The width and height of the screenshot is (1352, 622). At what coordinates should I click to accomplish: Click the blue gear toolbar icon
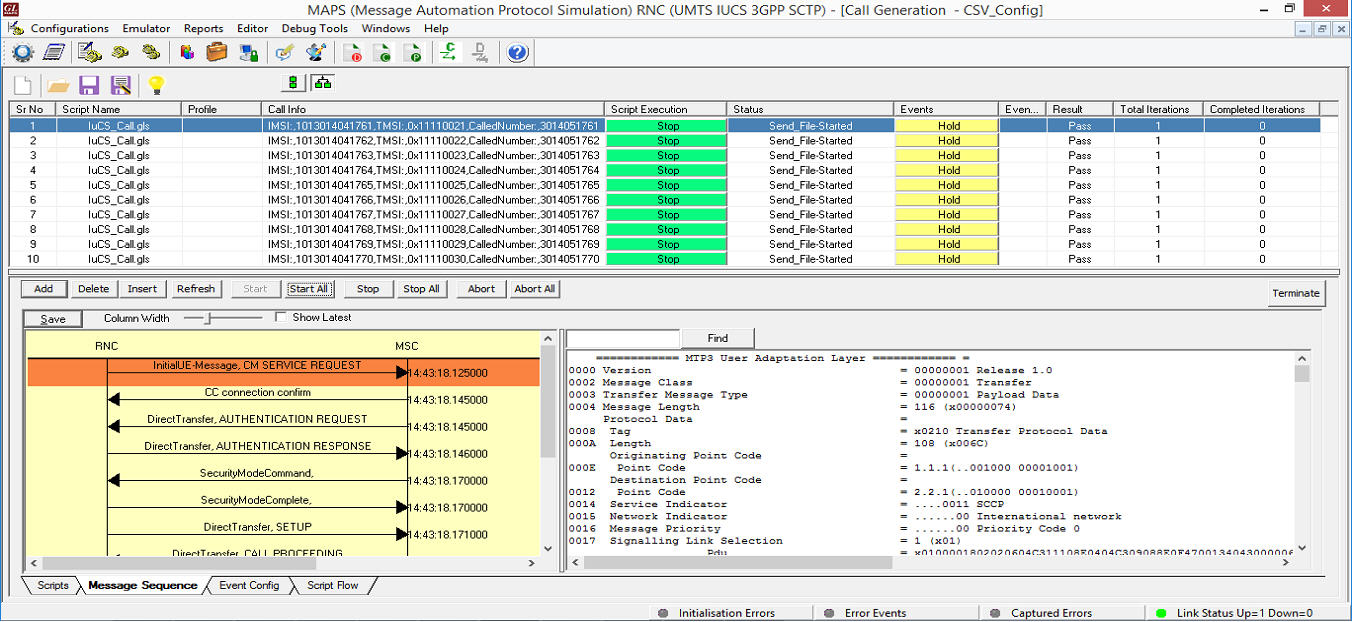click(22, 52)
